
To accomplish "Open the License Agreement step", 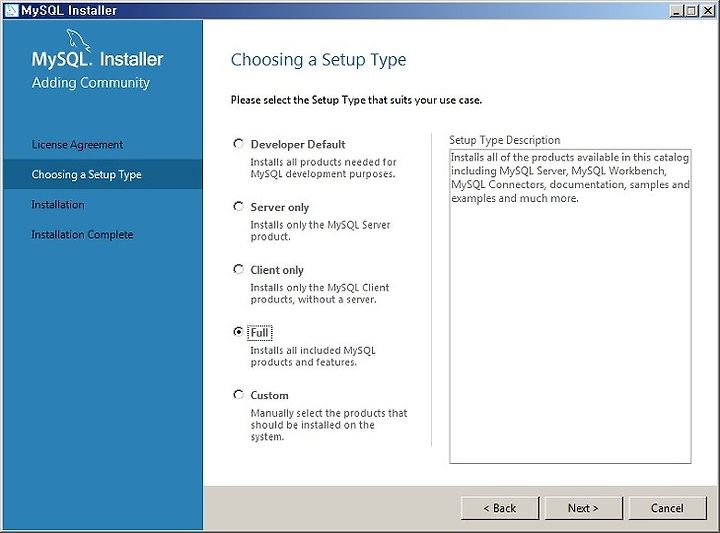I will pos(77,145).
